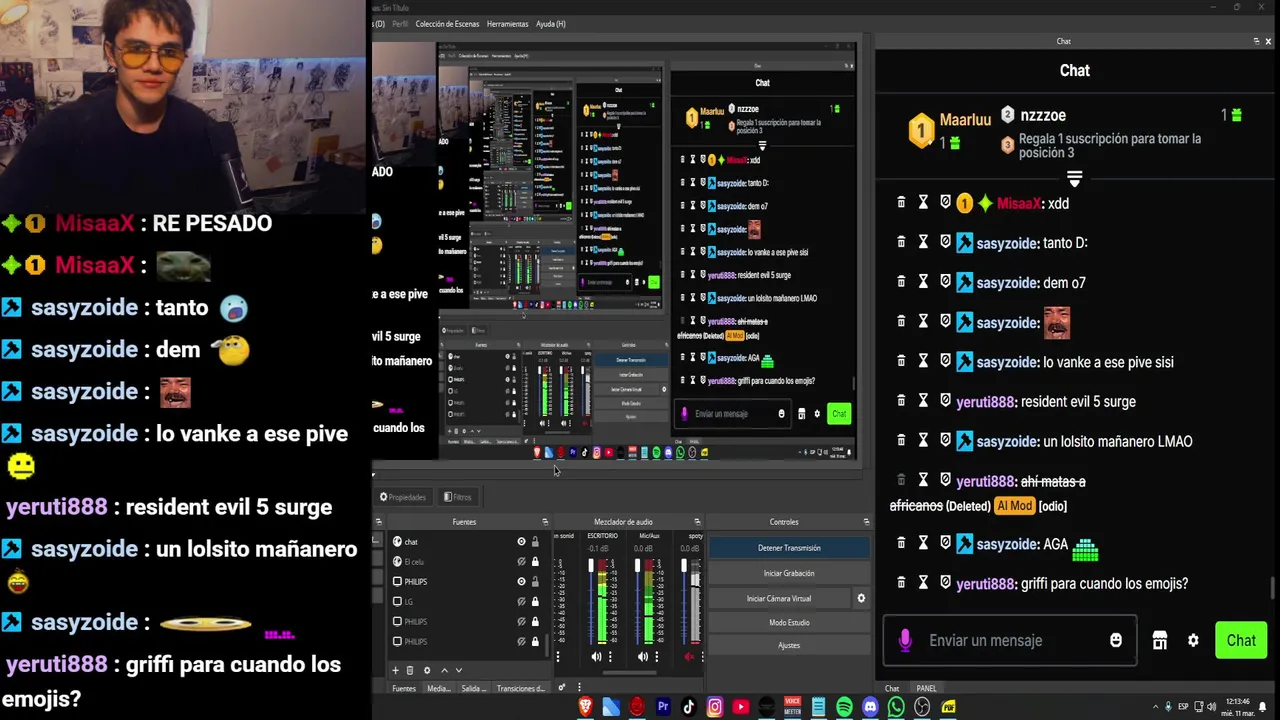Viewport: 1280px width, 720px height.
Task: Switch to the Transiciones tab
Action: click(521, 688)
